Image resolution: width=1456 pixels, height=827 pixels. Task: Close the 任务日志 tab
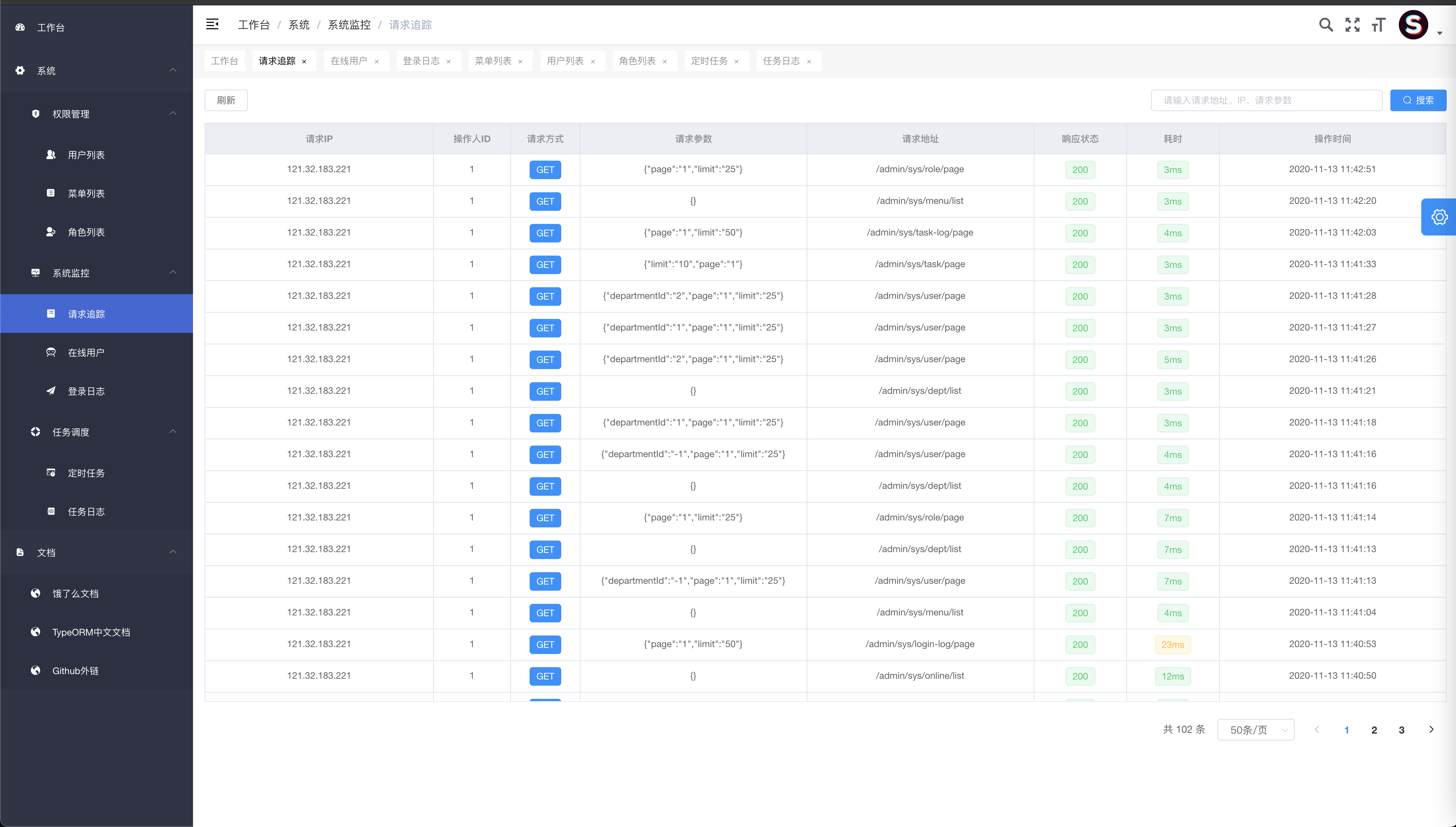point(809,61)
